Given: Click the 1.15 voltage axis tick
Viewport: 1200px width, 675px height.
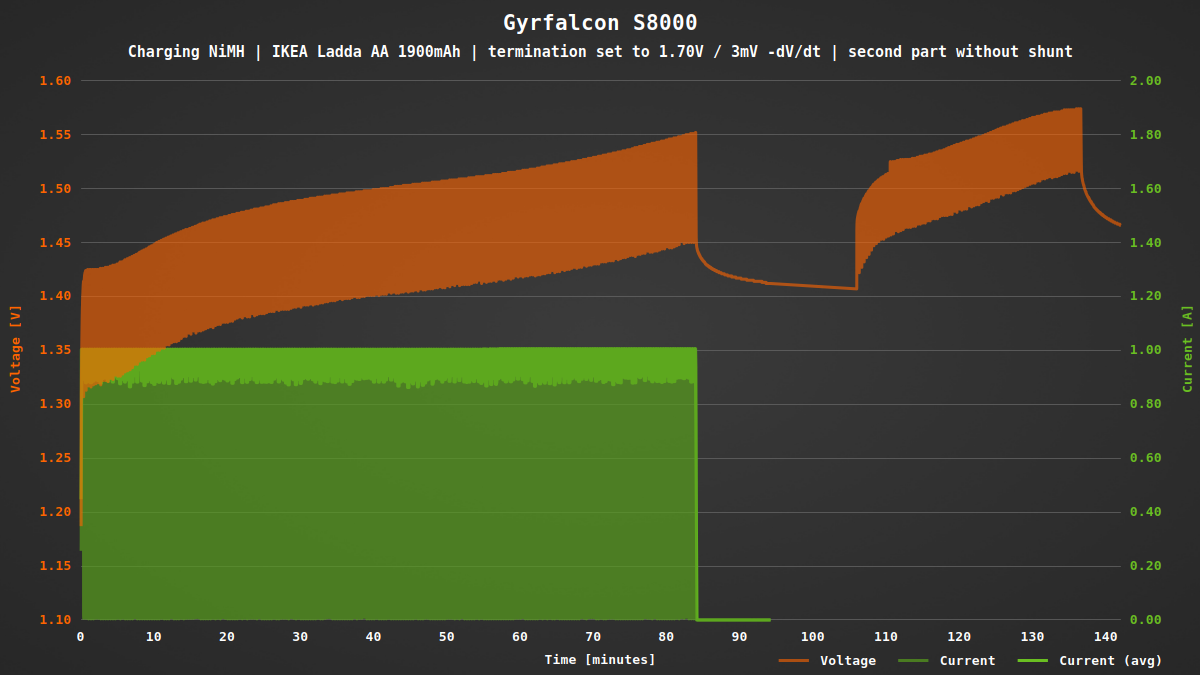Looking at the screenshot, I should [56, 566].
